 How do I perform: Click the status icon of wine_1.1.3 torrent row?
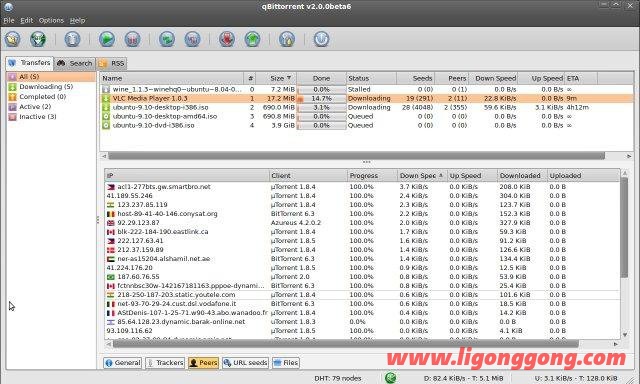[106, 89]
